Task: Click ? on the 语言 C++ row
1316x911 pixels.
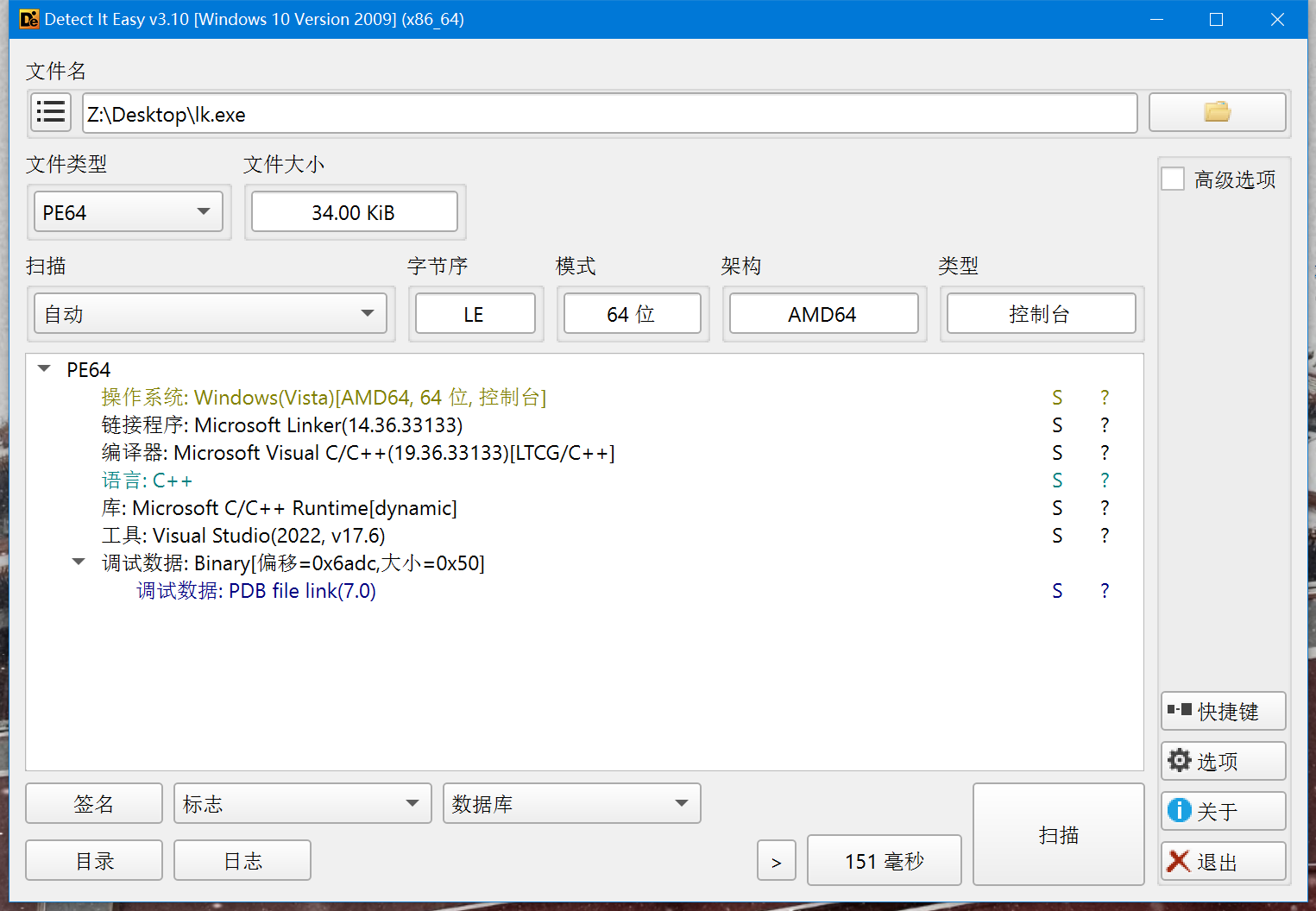Action: tap(1105, 480)
